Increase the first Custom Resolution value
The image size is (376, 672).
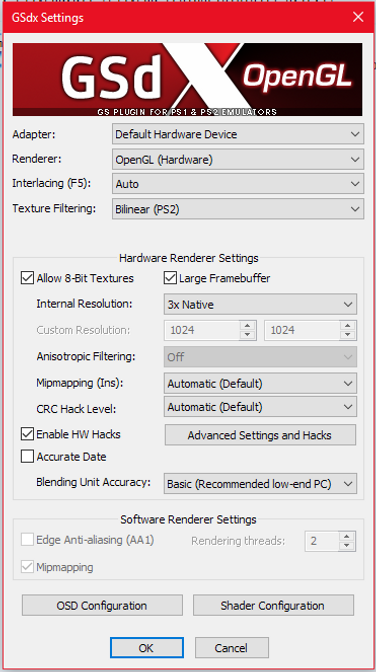coord(247,325)
